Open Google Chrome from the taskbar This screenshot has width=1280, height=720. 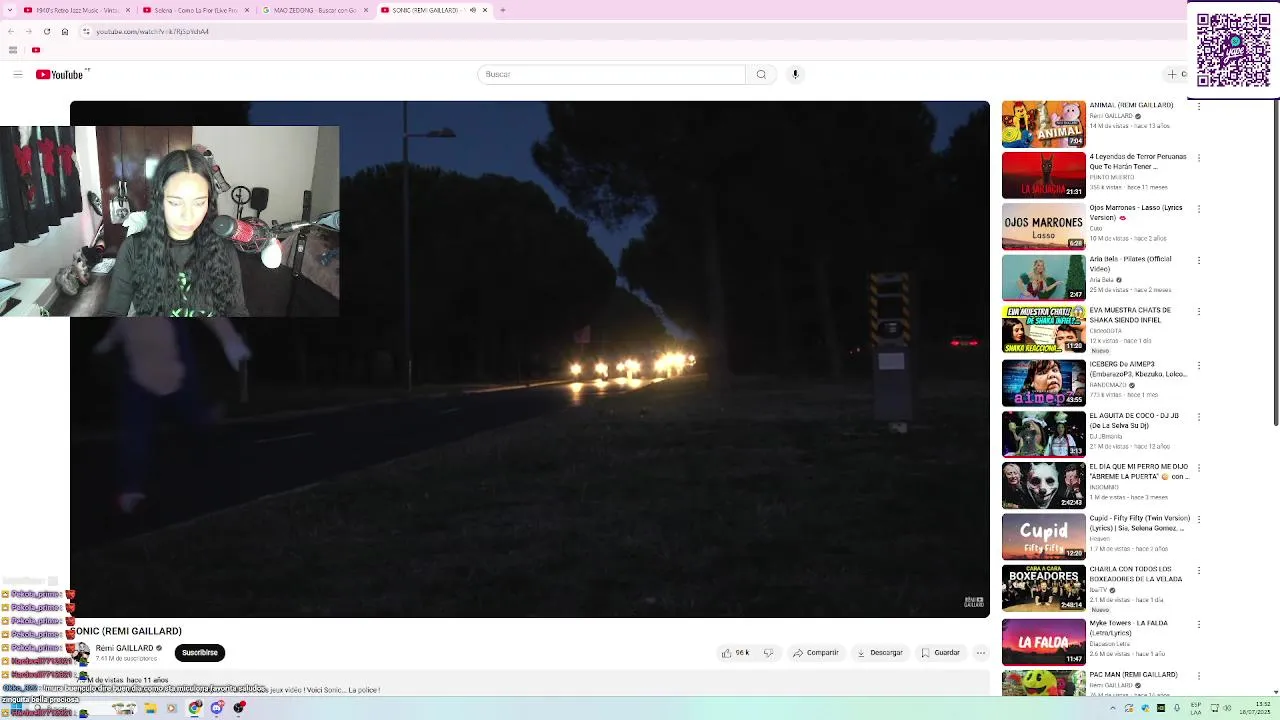[194, 708]
